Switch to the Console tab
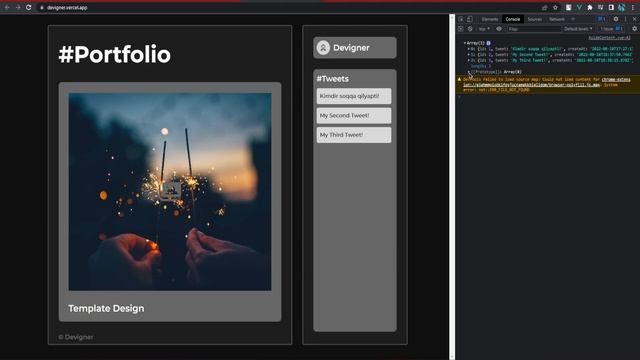The height and width of the screenshot is (360, 640). click(x=513, y=19)
